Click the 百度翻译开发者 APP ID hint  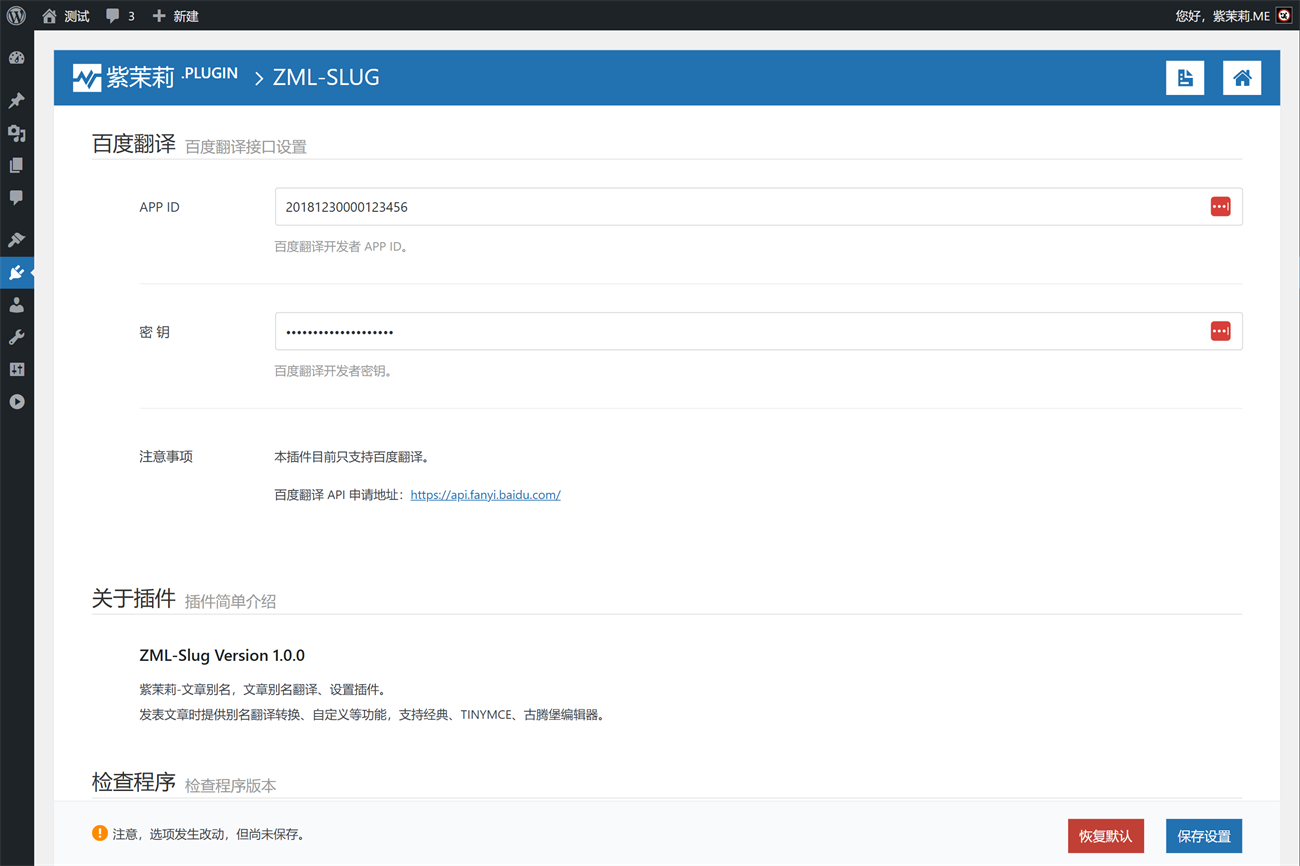[x=341, y=246]
